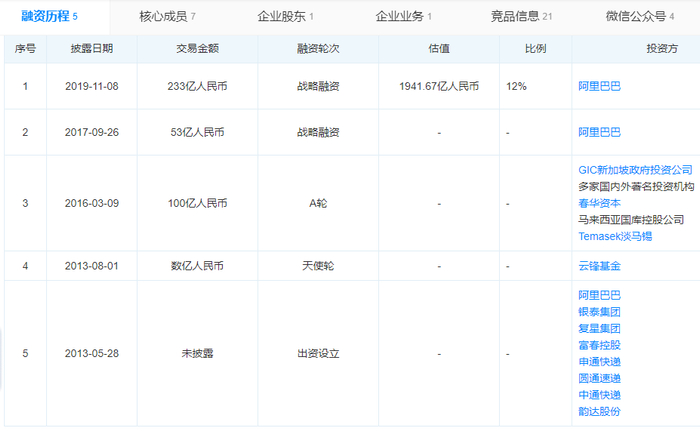Screen dimensions: 700x431
Task: Open 云锋基金 investor link
Action: pos(599,266)
